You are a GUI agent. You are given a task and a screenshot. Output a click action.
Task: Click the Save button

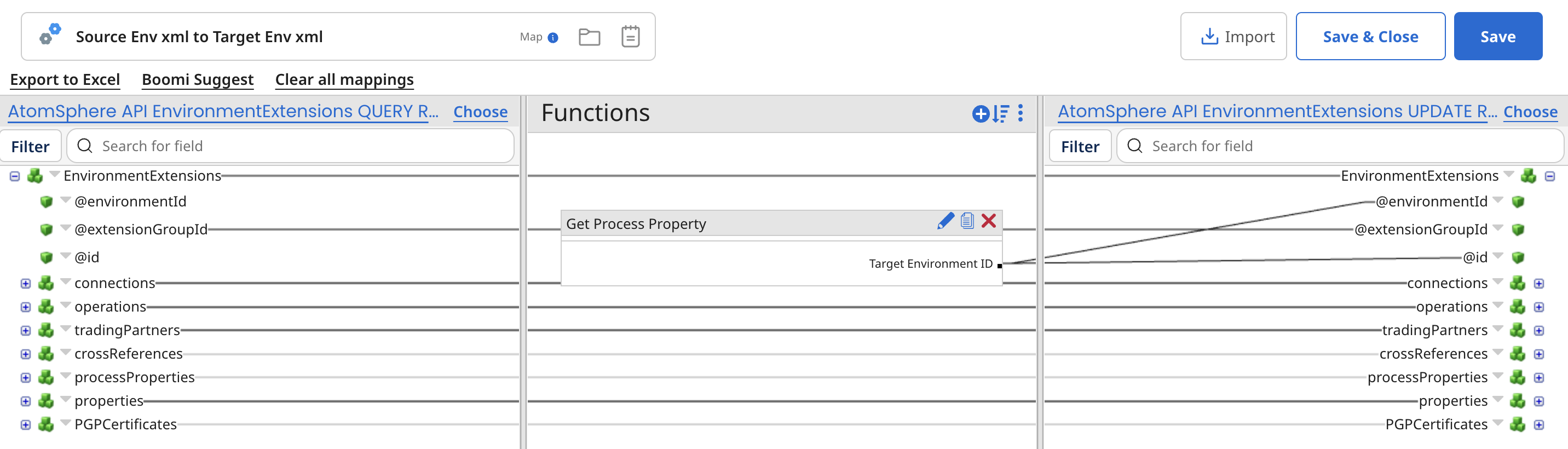pos(1498,36)
